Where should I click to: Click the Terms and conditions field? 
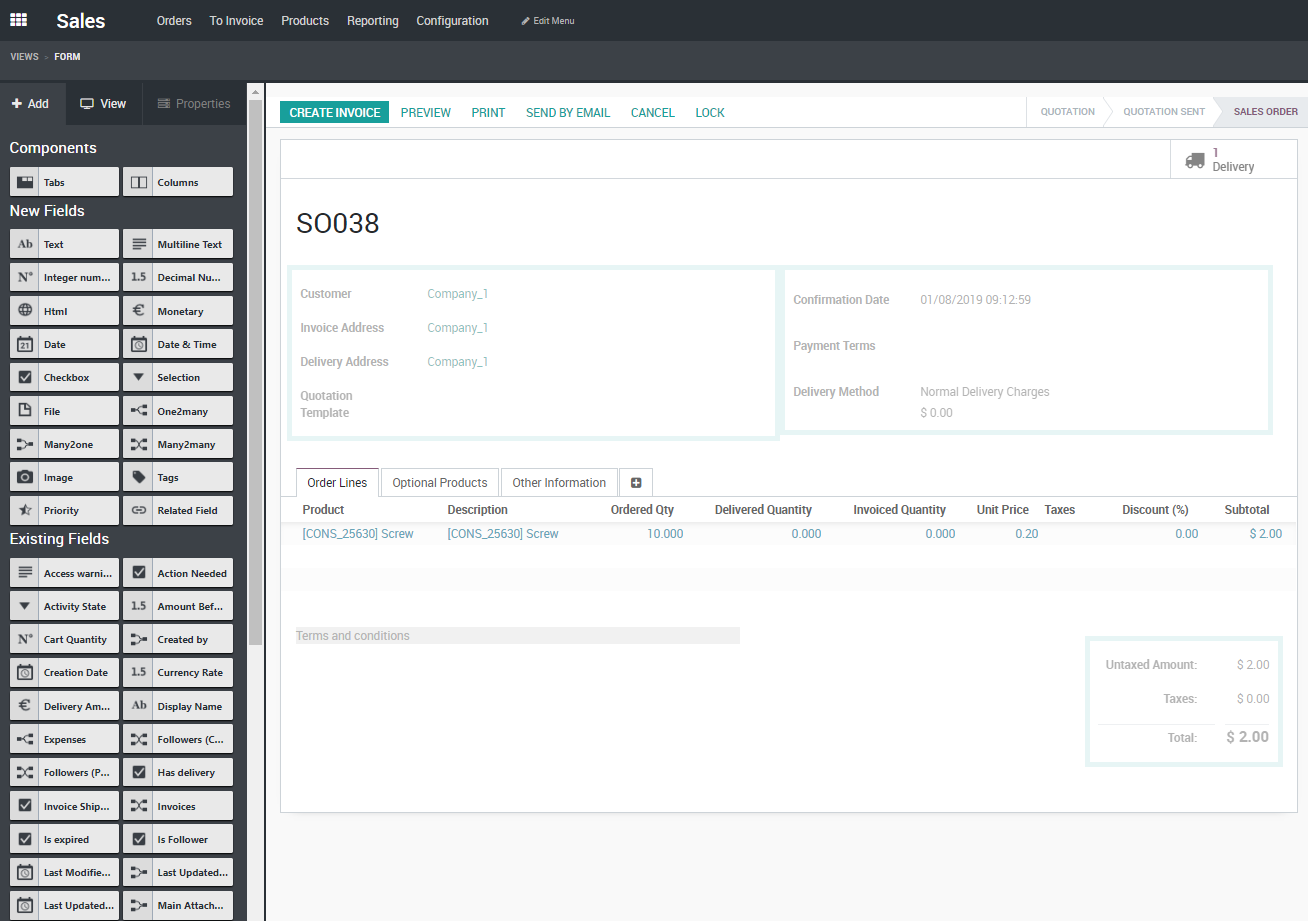(518, 636)
